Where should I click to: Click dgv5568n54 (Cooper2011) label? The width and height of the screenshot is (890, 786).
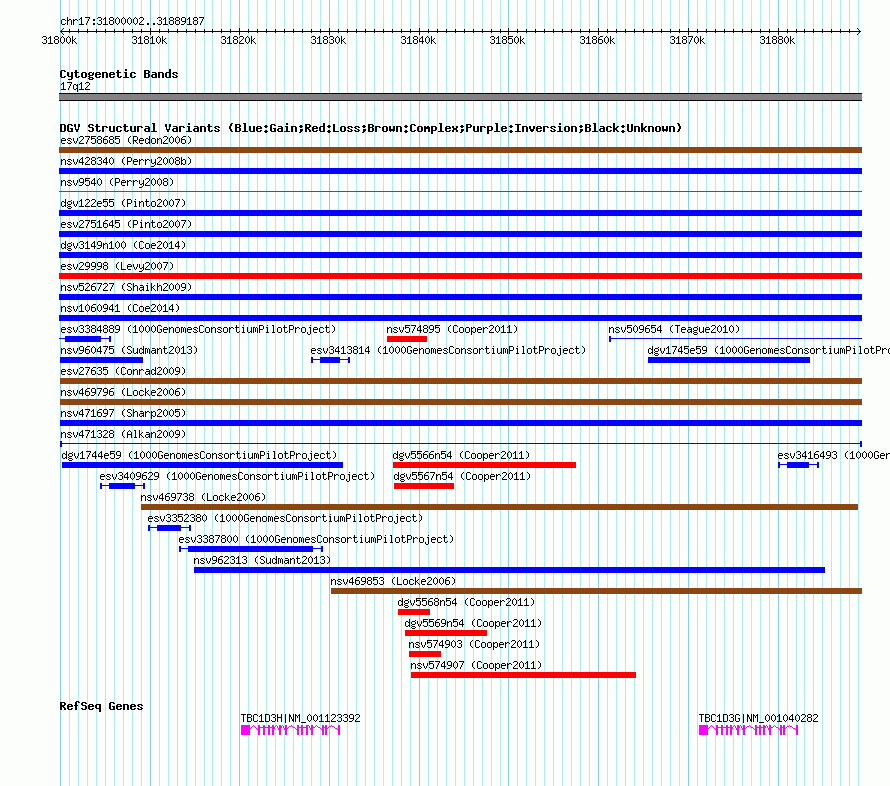pos(466,602)
